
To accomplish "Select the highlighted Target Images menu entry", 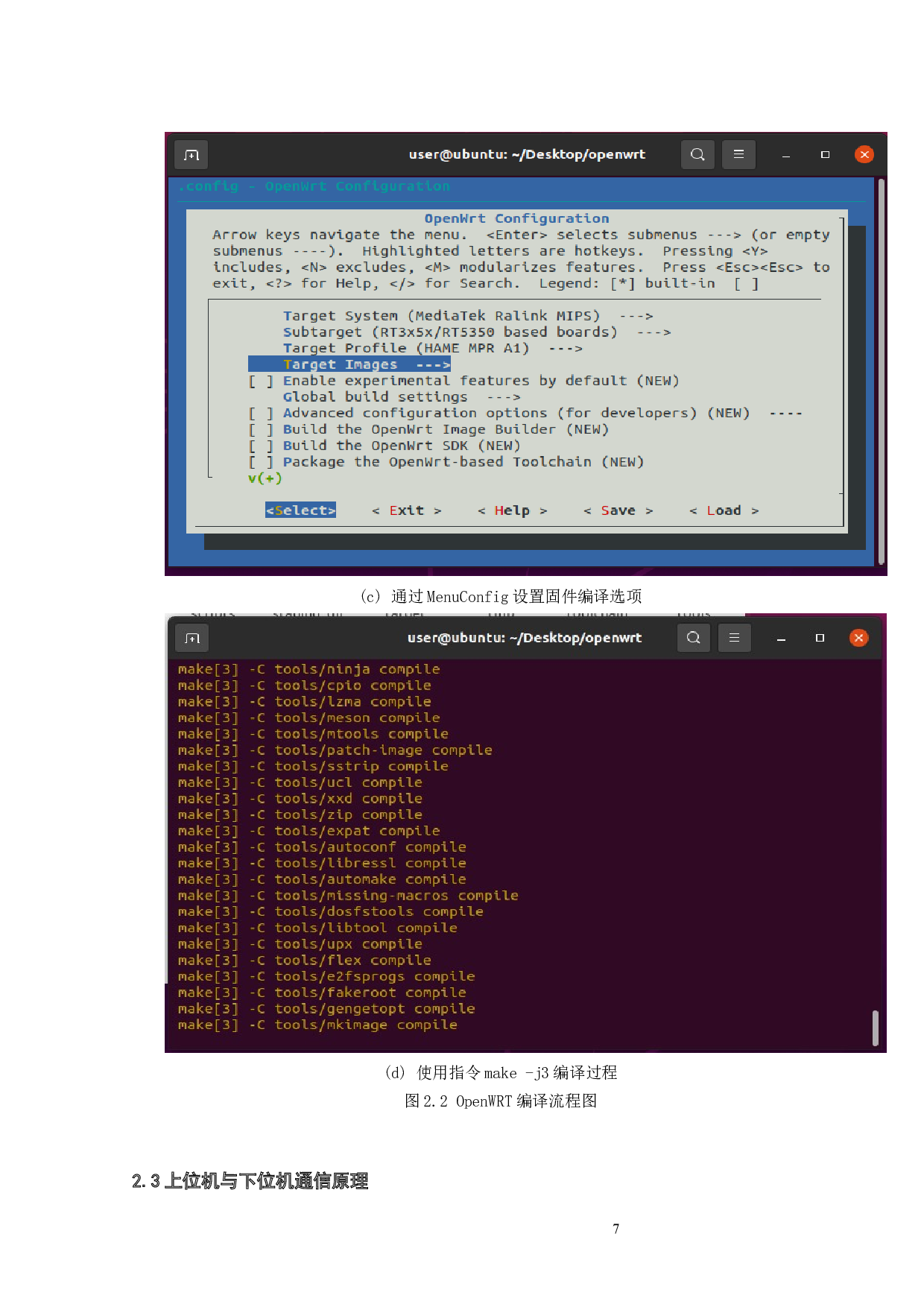I will click(349, 364).
